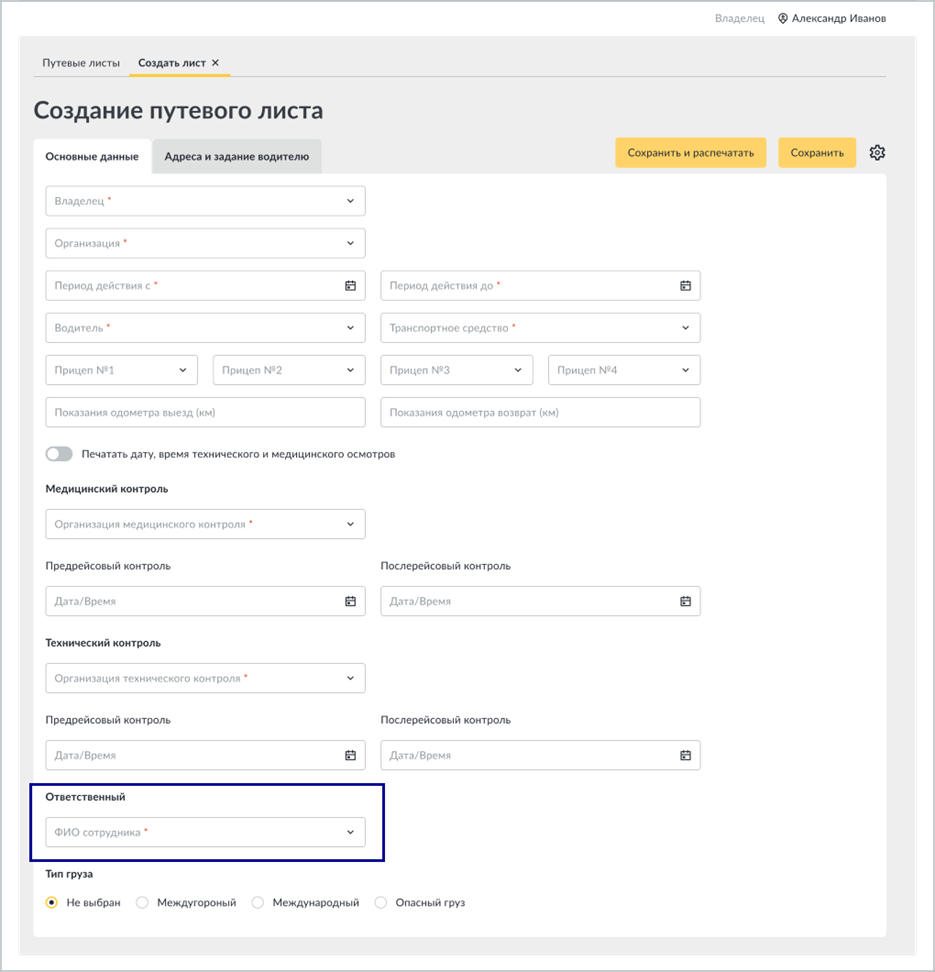This screenshot has width=935, height=972.
Task: Open calendar for medical Послерейсовый контроль date
Action: coord(685,601)
